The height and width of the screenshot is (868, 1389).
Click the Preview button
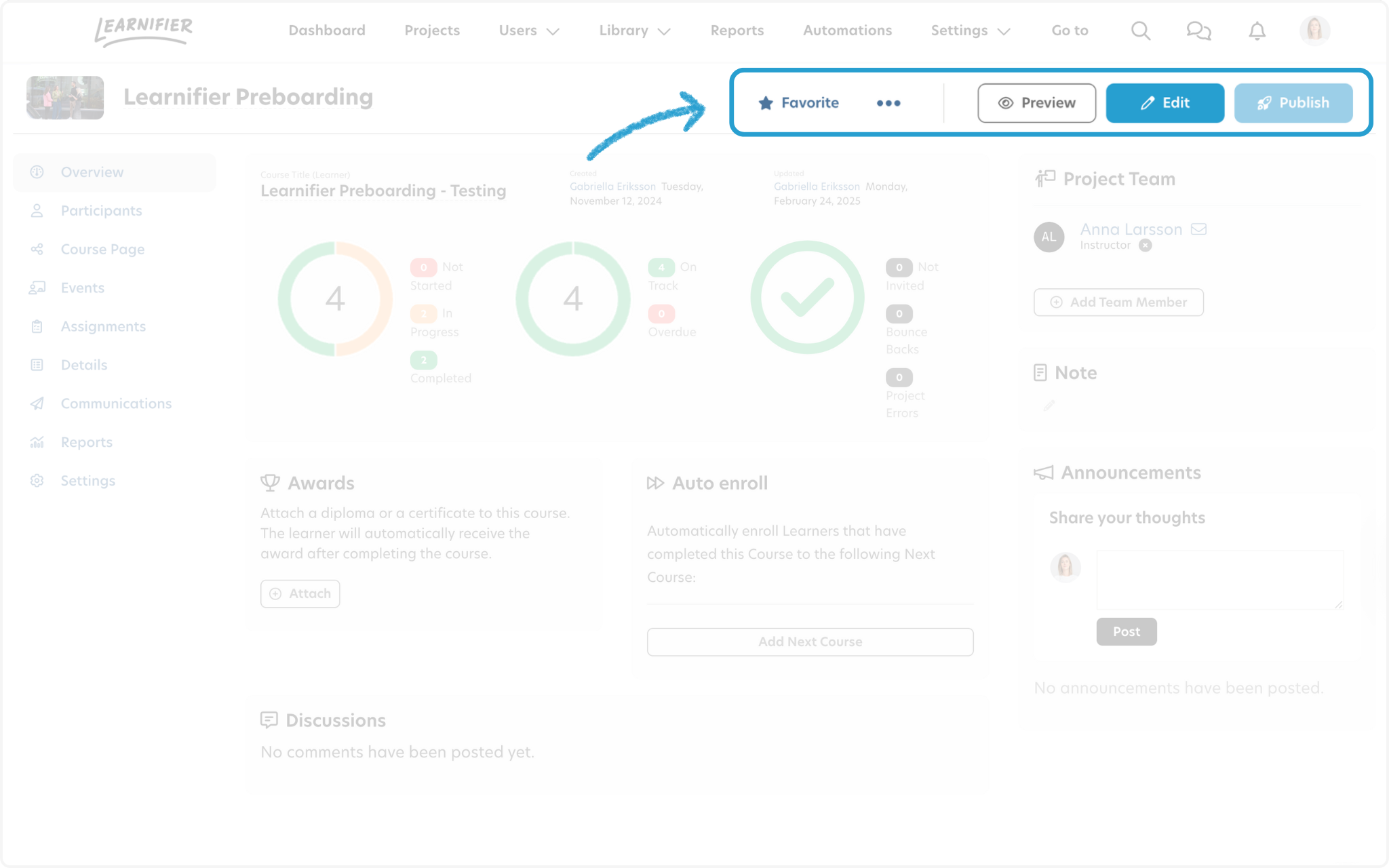click(x=1036, y=103)
